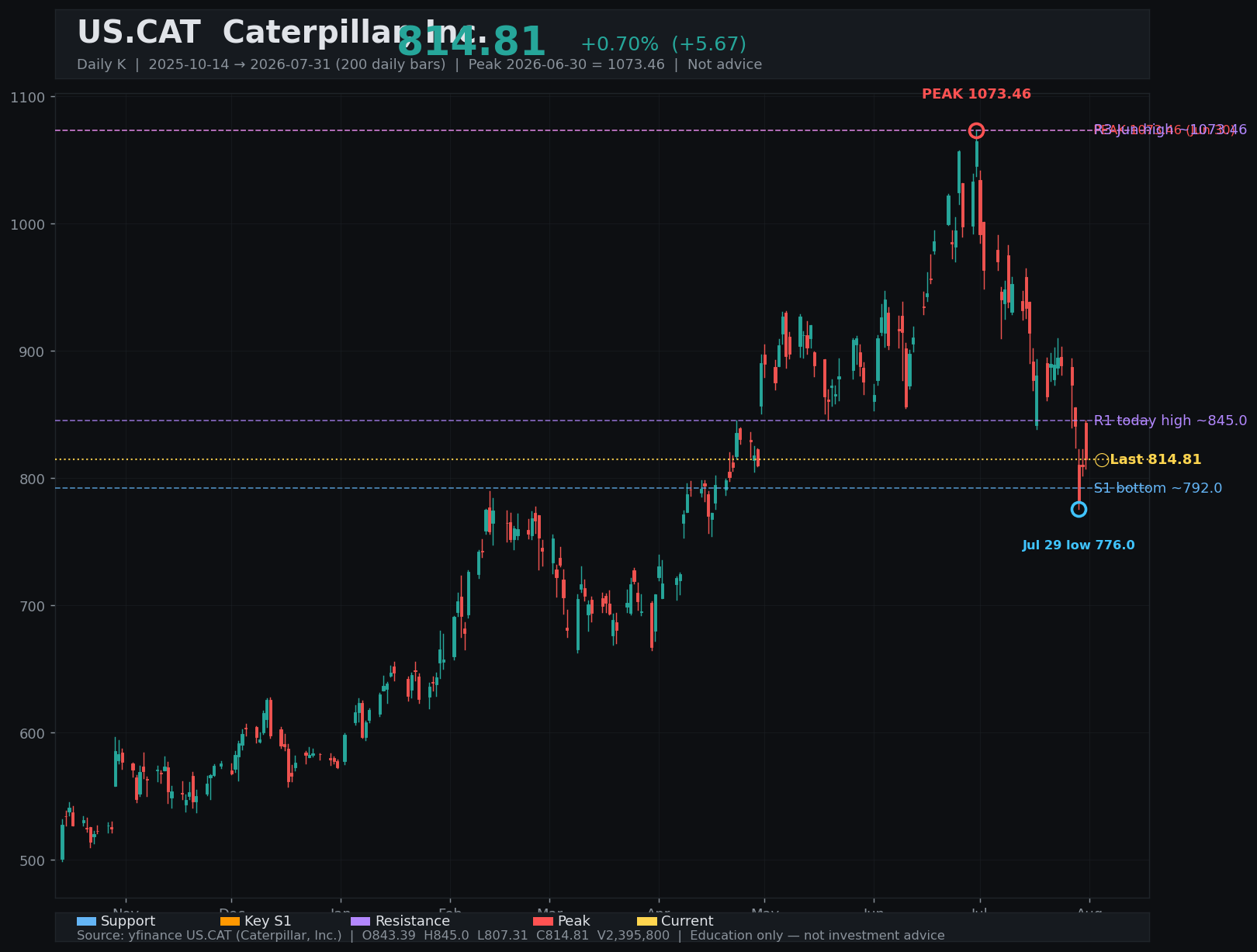Click the blue Jul 29 low circle marker
The image size is (1257, 952).
[x=1079, y=509]
